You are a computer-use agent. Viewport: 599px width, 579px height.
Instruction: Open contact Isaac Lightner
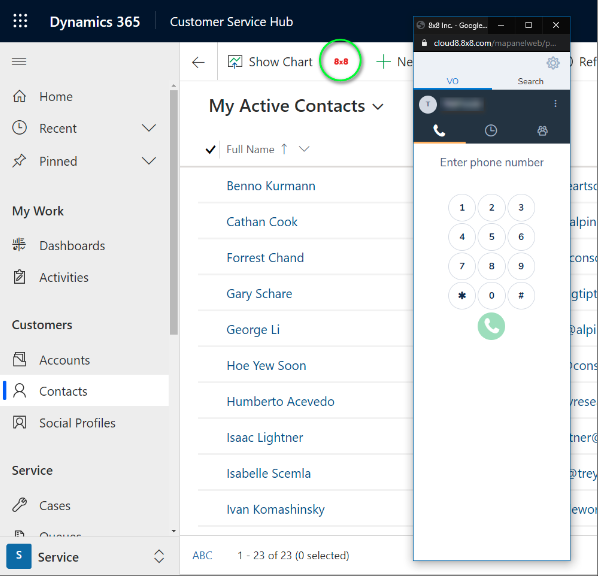tap(265, 437)
